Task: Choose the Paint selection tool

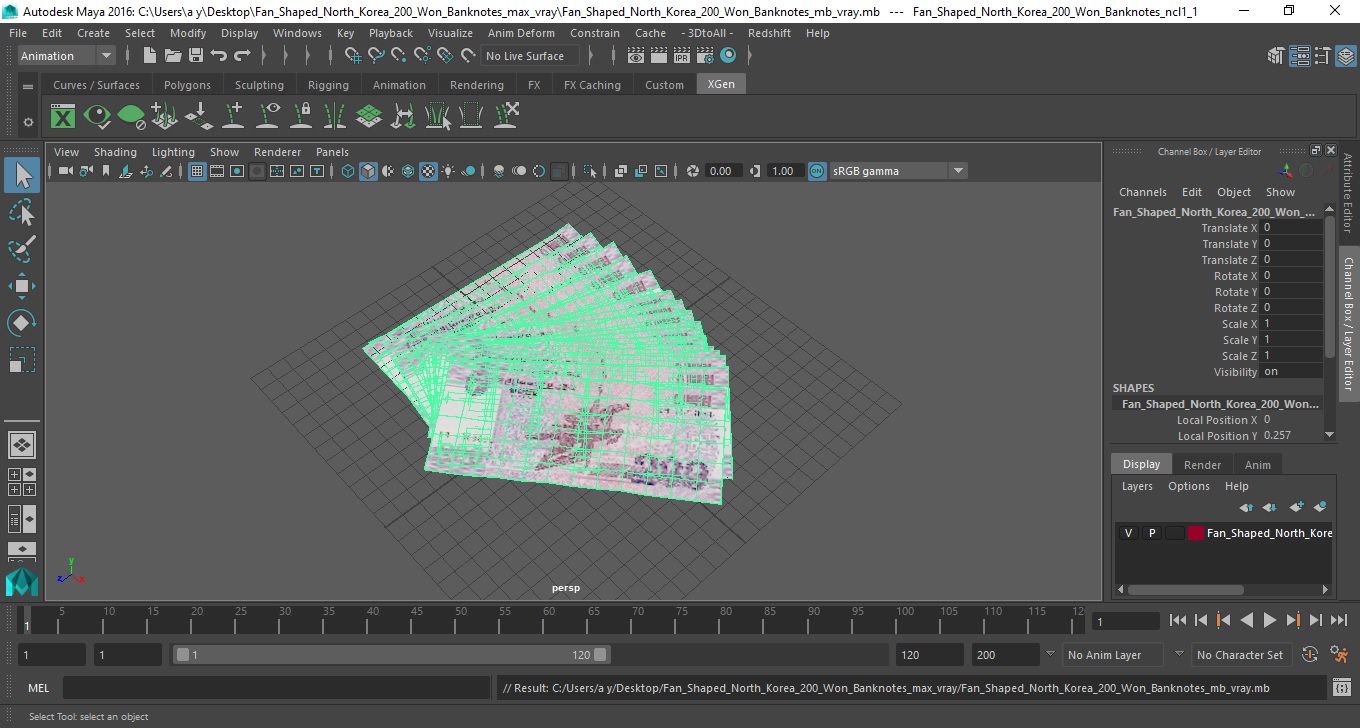Action: [22, 249]
